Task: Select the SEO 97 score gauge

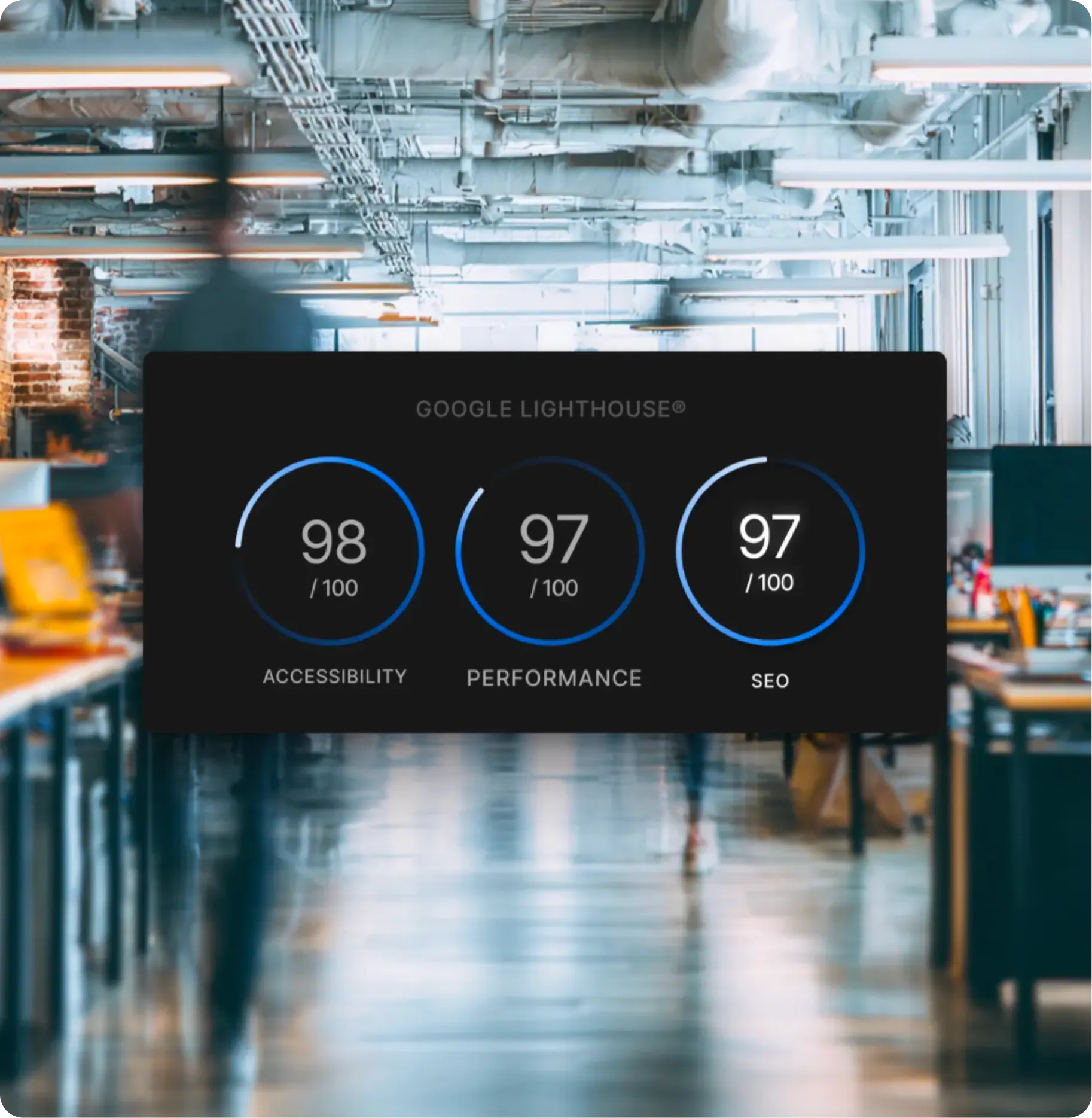Action: 770,551
